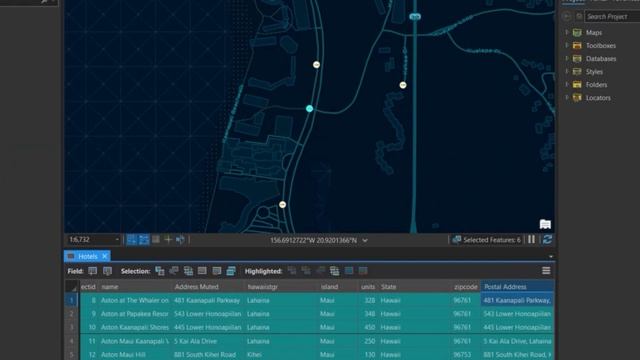This screenshot has height=360, width=640.
Task: Open the coordinate display units dropdown
Action: click(x=365, y=240)
